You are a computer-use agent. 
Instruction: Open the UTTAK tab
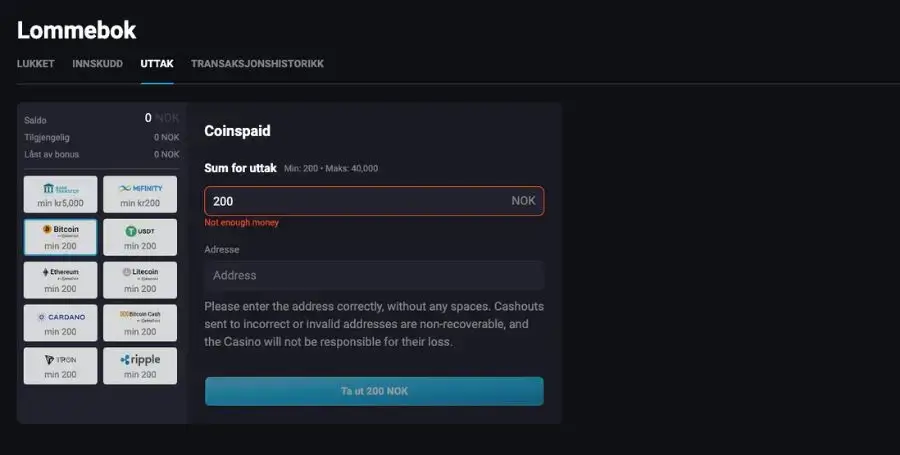click(157, 64)
